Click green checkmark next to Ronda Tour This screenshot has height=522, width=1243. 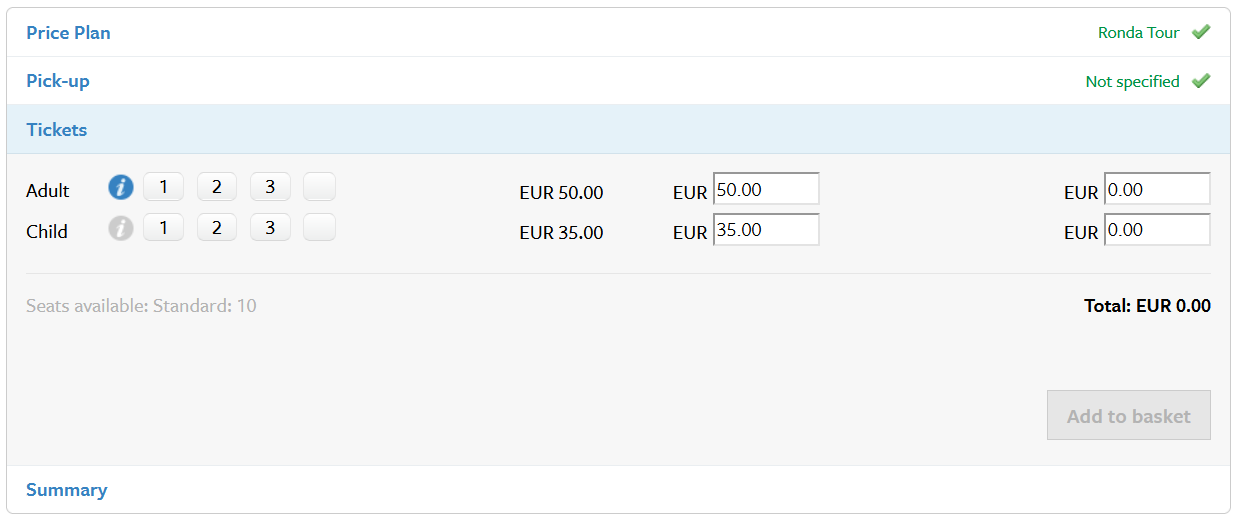[1201, 32]
